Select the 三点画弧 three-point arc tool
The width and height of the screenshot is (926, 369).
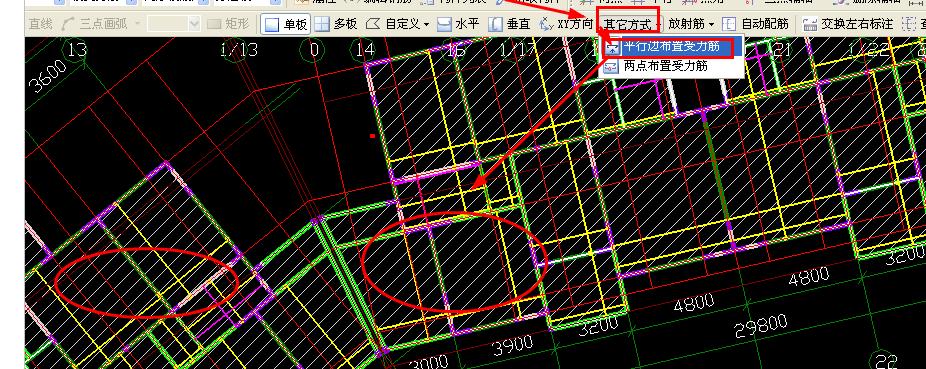point(93,24)
